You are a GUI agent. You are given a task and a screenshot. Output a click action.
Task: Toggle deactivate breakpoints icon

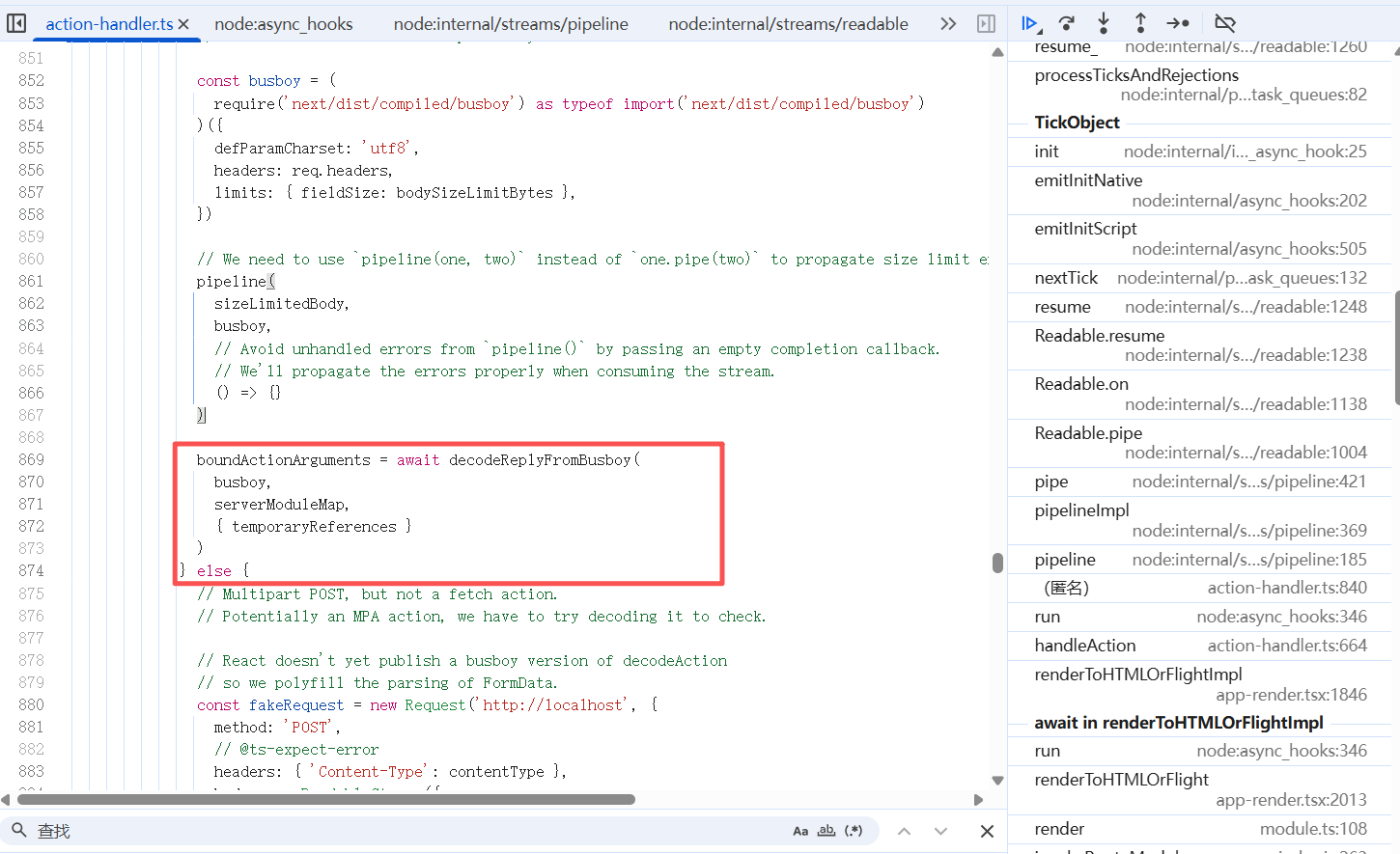tap(1224, 23)
